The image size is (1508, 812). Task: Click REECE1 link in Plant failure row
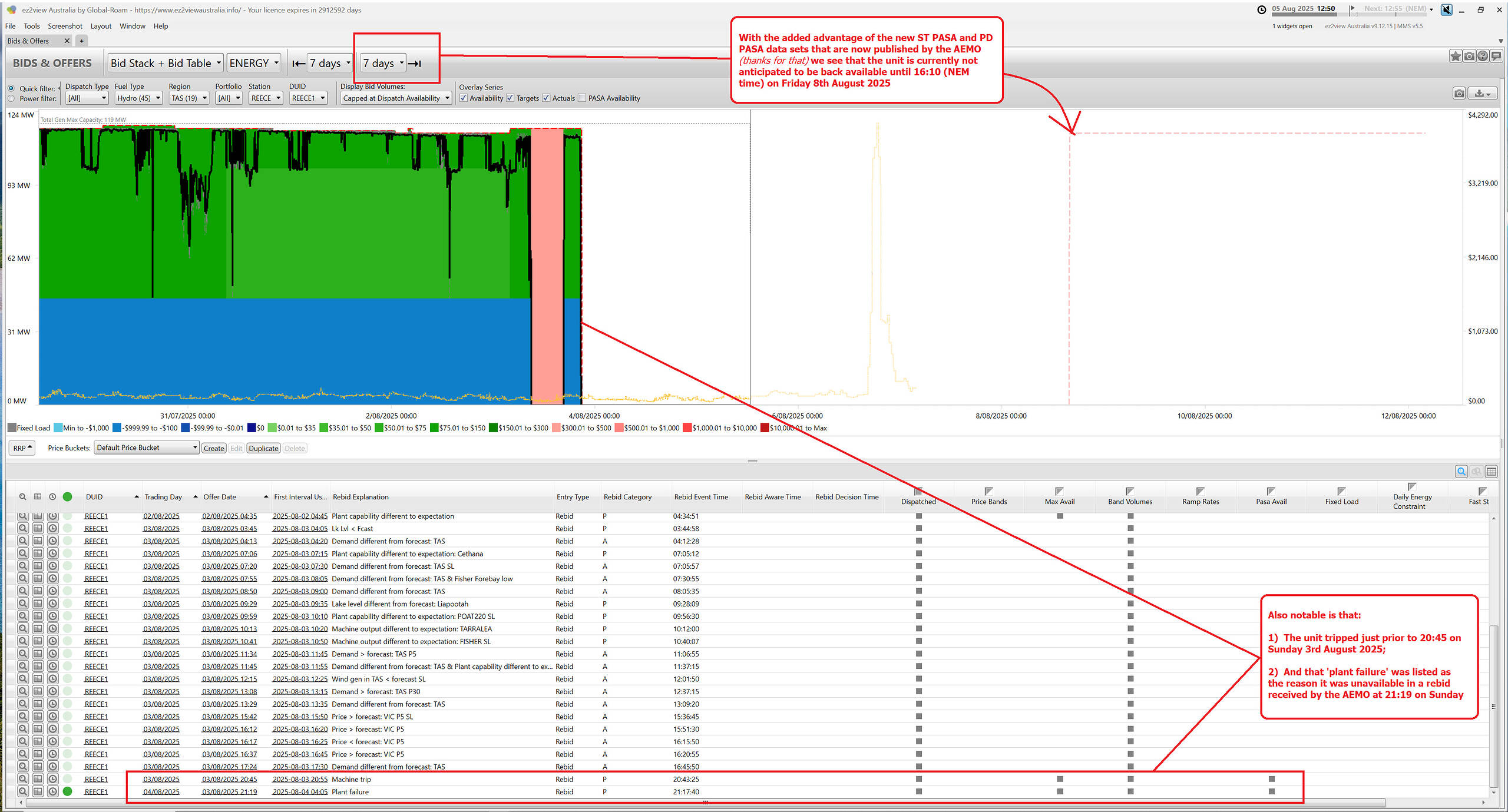click(96, 792)
